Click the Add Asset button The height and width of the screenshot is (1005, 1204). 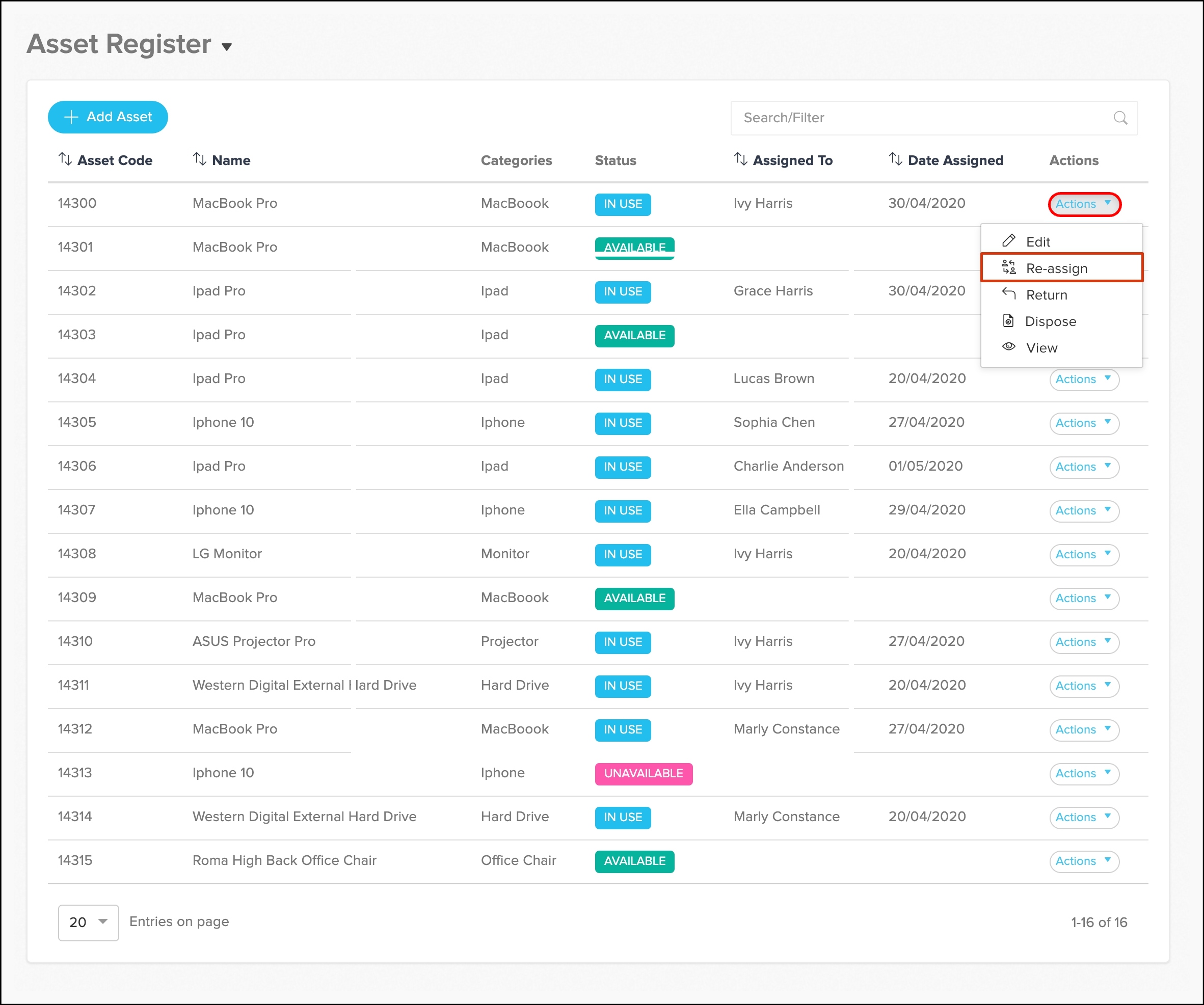pyautogui.click(x=108, y=117)
